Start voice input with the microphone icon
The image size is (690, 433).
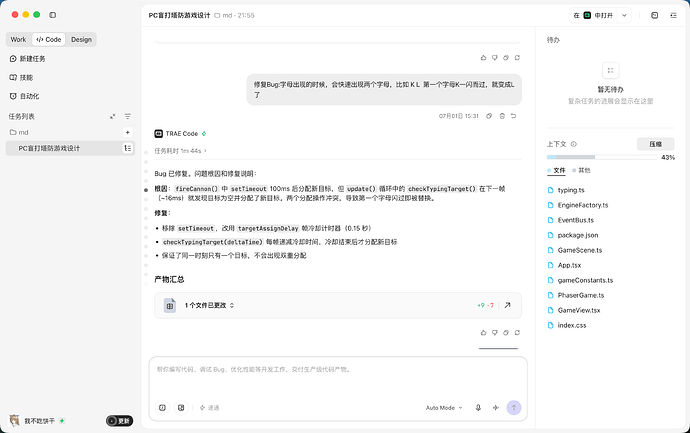(478, 408)
